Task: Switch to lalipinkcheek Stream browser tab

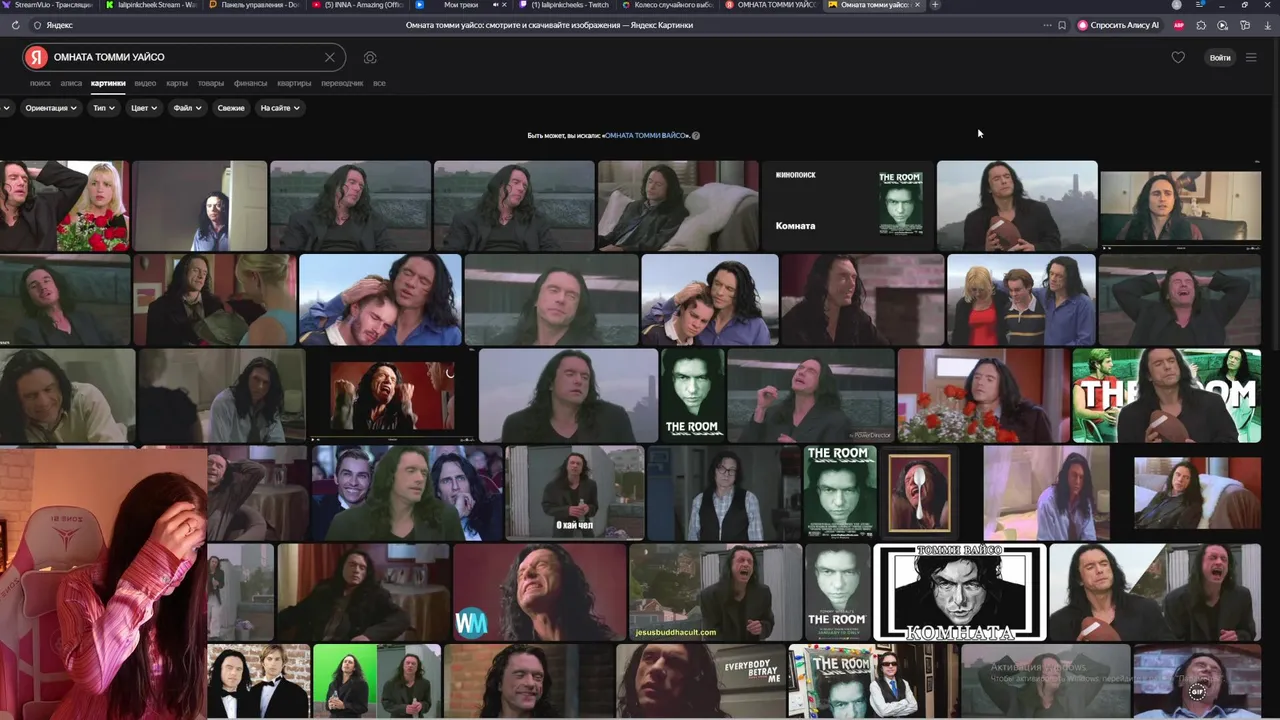Action: 150,5
